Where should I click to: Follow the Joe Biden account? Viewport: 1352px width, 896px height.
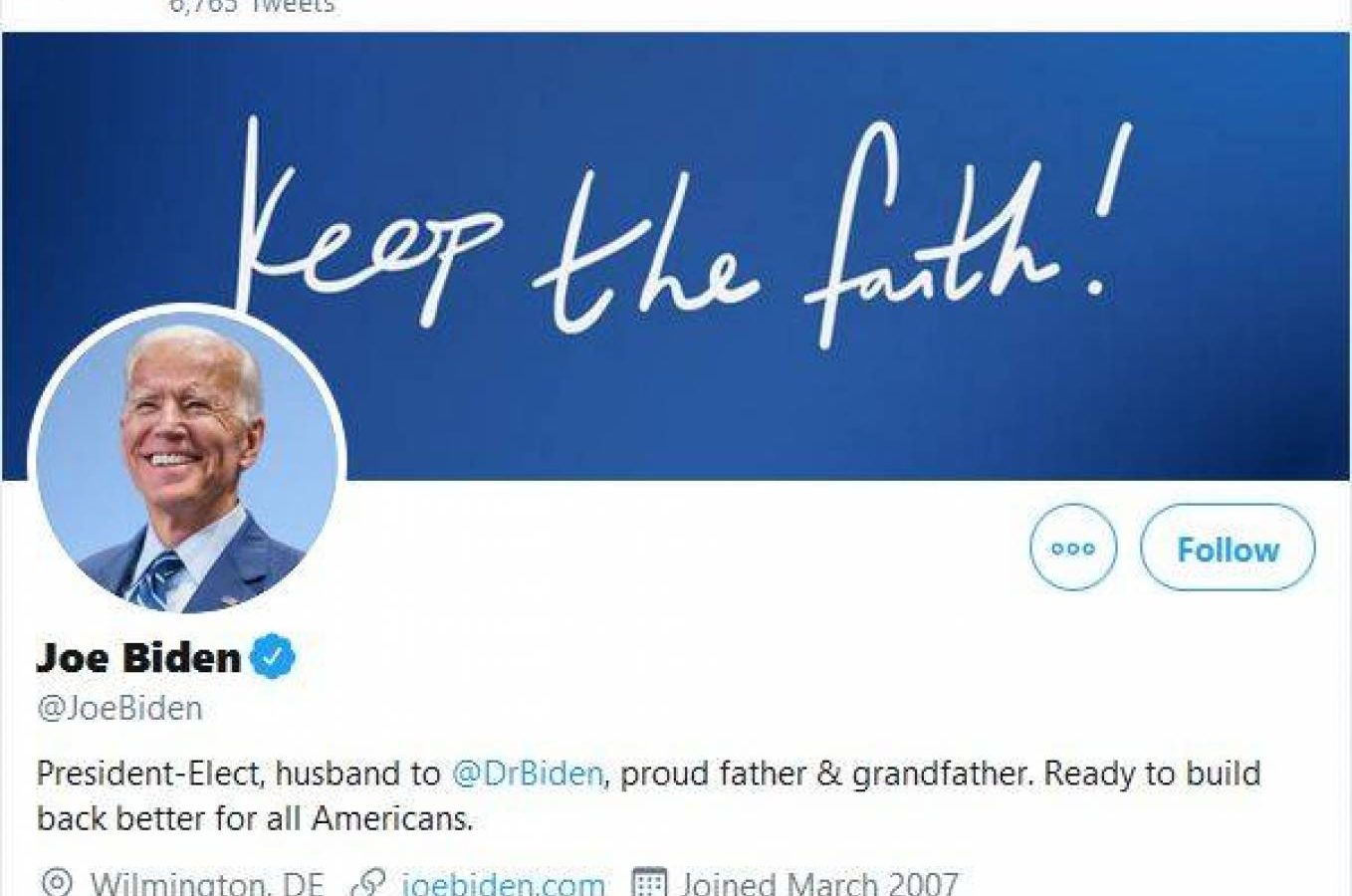[1227, 549]
